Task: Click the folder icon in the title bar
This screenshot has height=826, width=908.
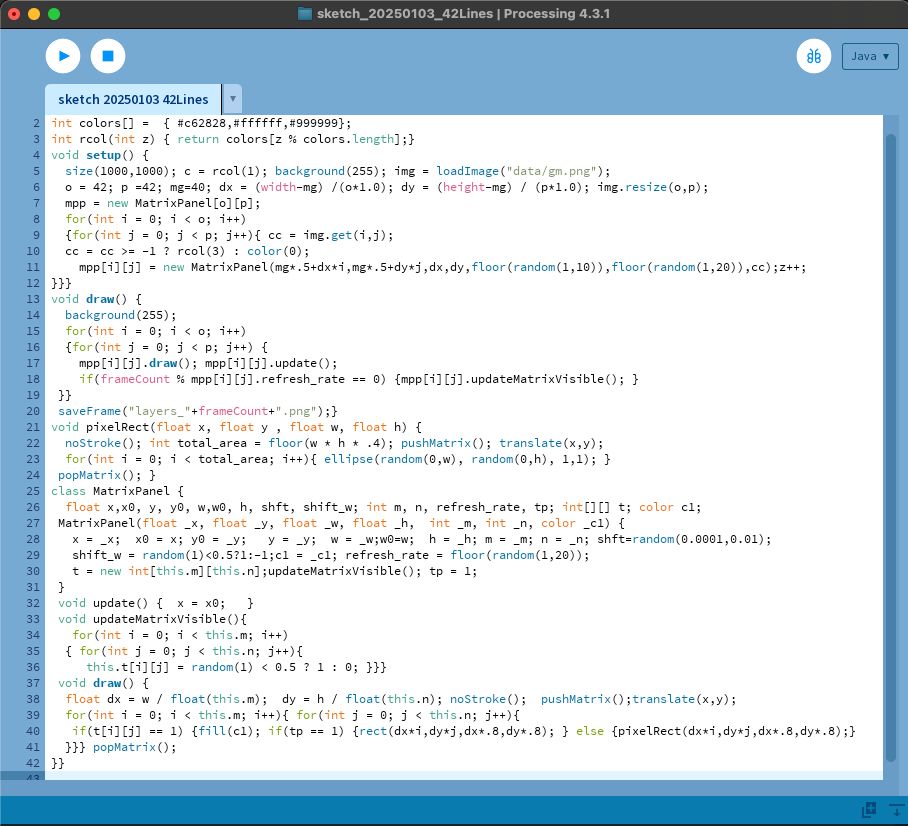Action: point(305,14)
